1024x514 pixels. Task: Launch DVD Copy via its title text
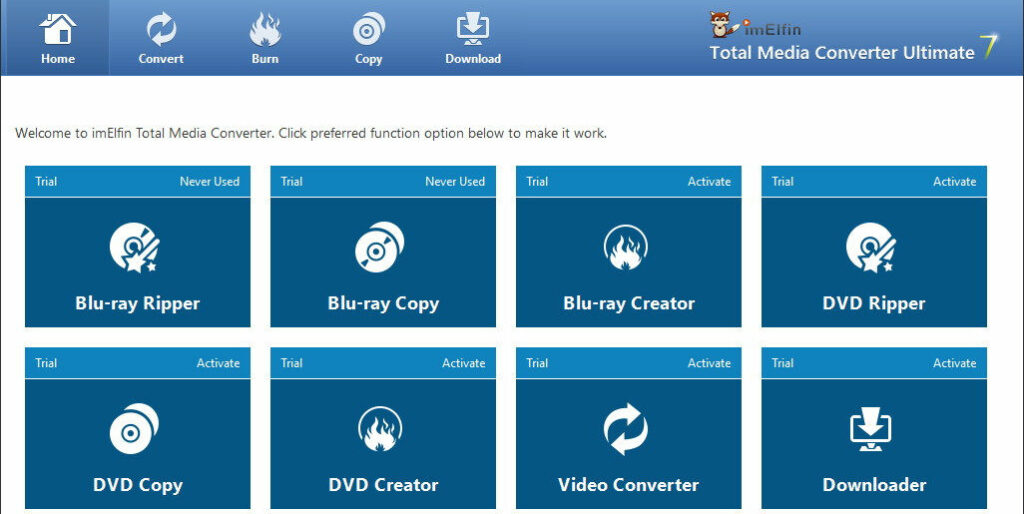pos(137,485)
